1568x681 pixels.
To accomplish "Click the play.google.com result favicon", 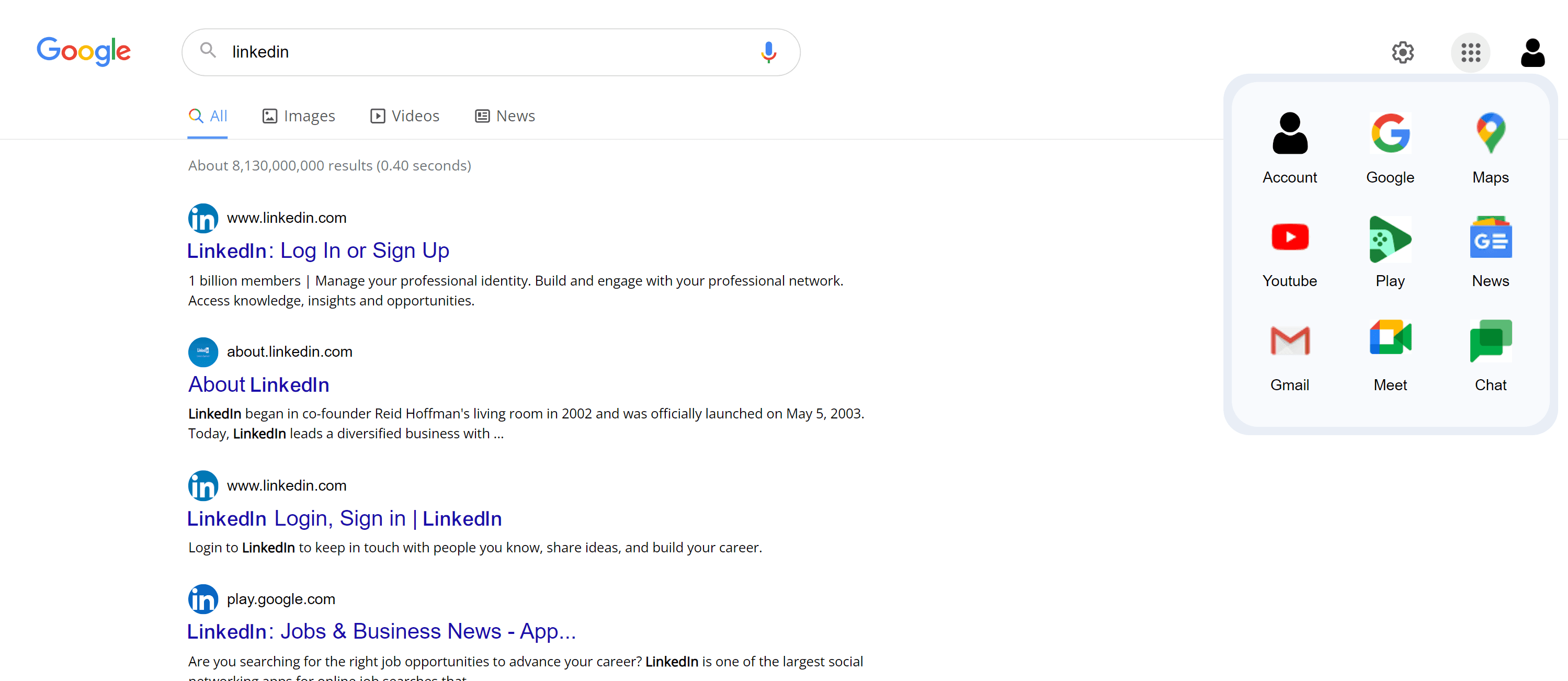I will (x=203, y=599).
